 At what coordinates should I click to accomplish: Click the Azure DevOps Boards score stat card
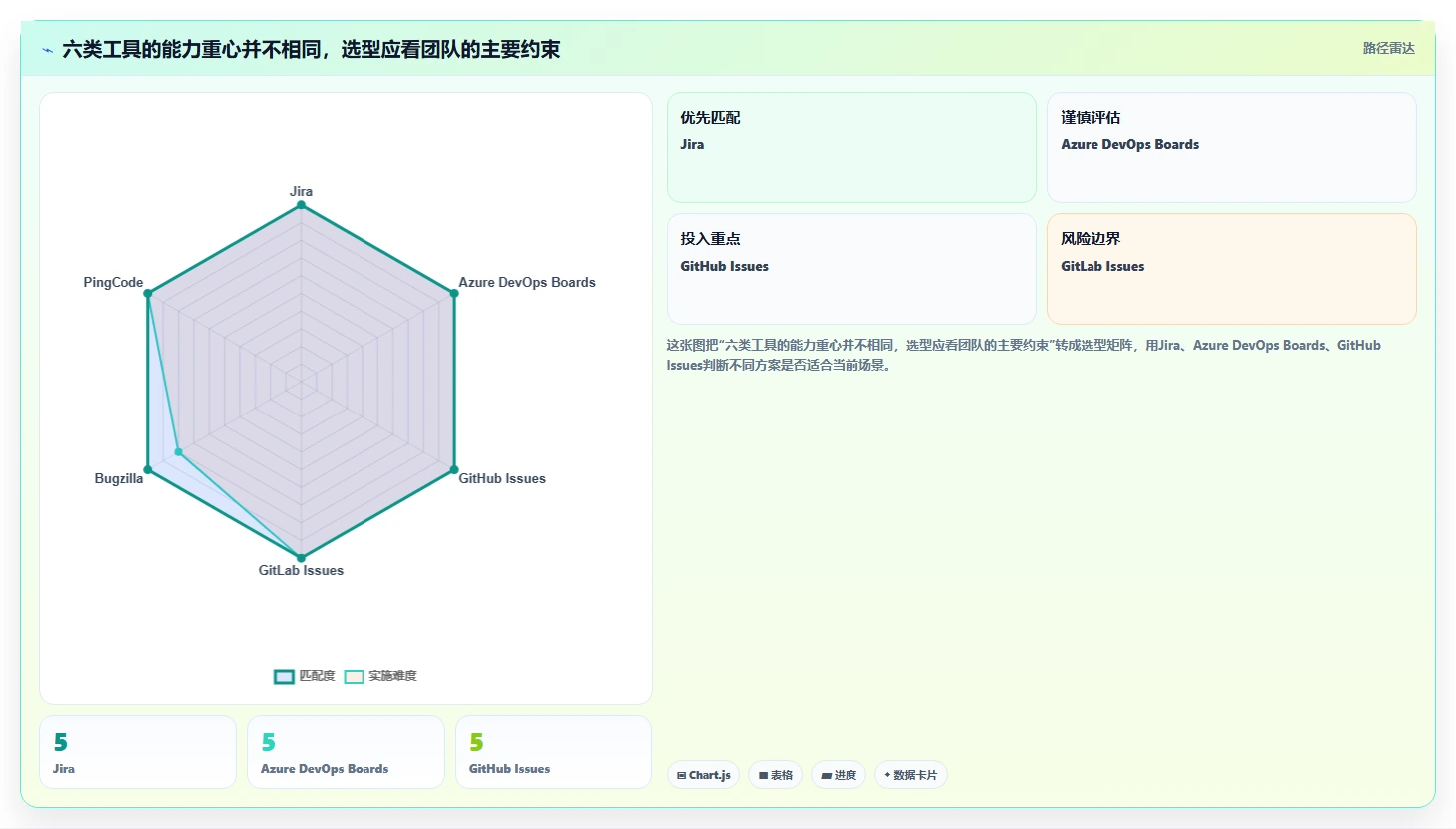tap(346, 752)
